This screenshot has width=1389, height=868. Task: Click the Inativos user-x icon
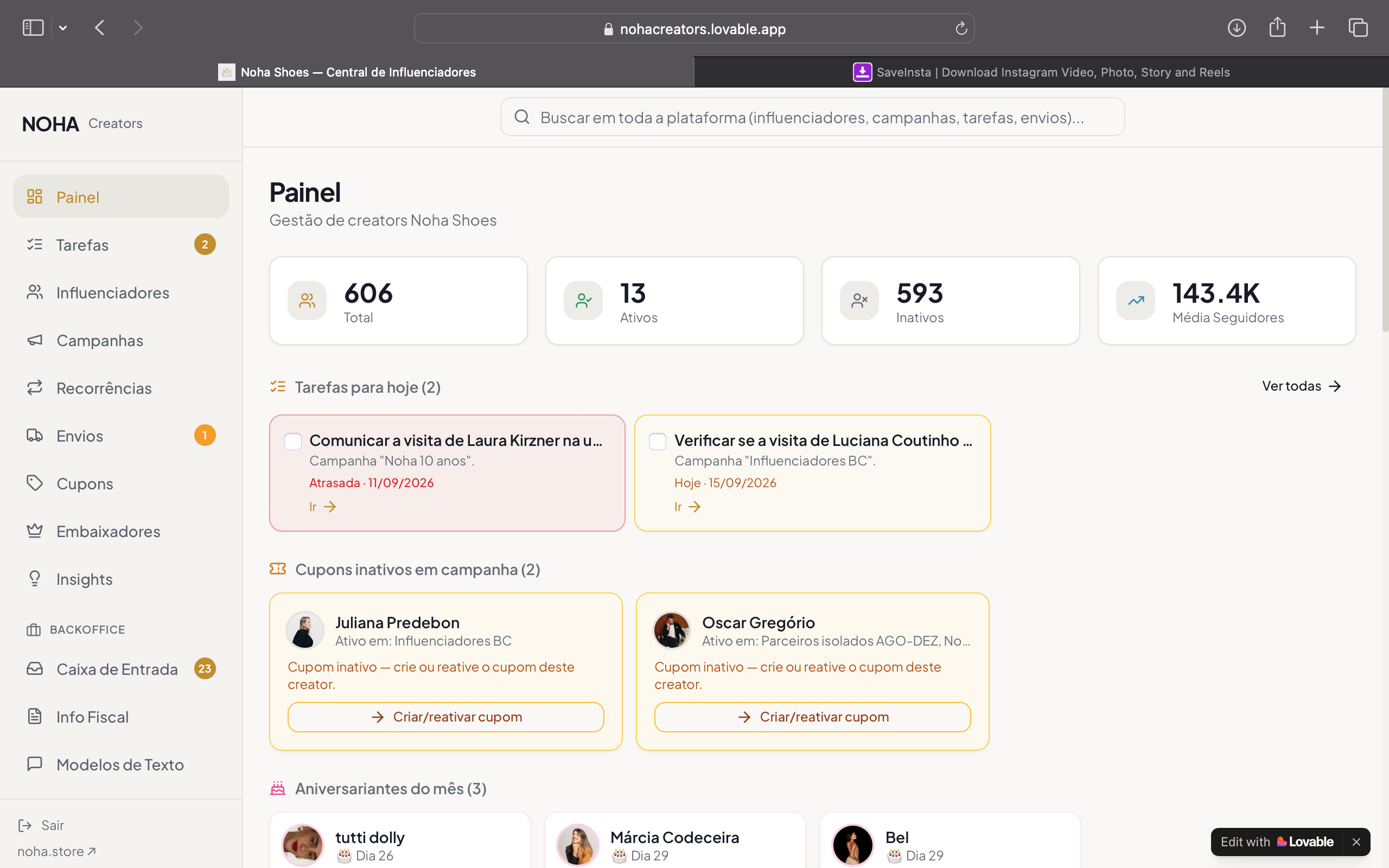pyautogui.click(x=859, y=300)
